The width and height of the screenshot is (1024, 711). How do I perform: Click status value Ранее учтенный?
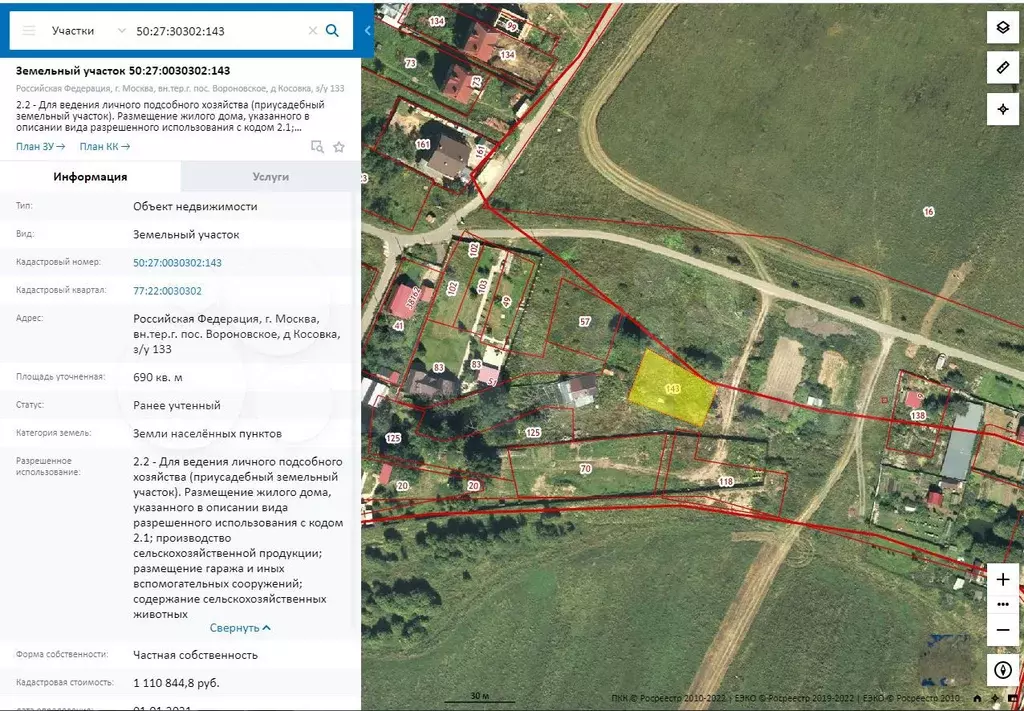177,405
